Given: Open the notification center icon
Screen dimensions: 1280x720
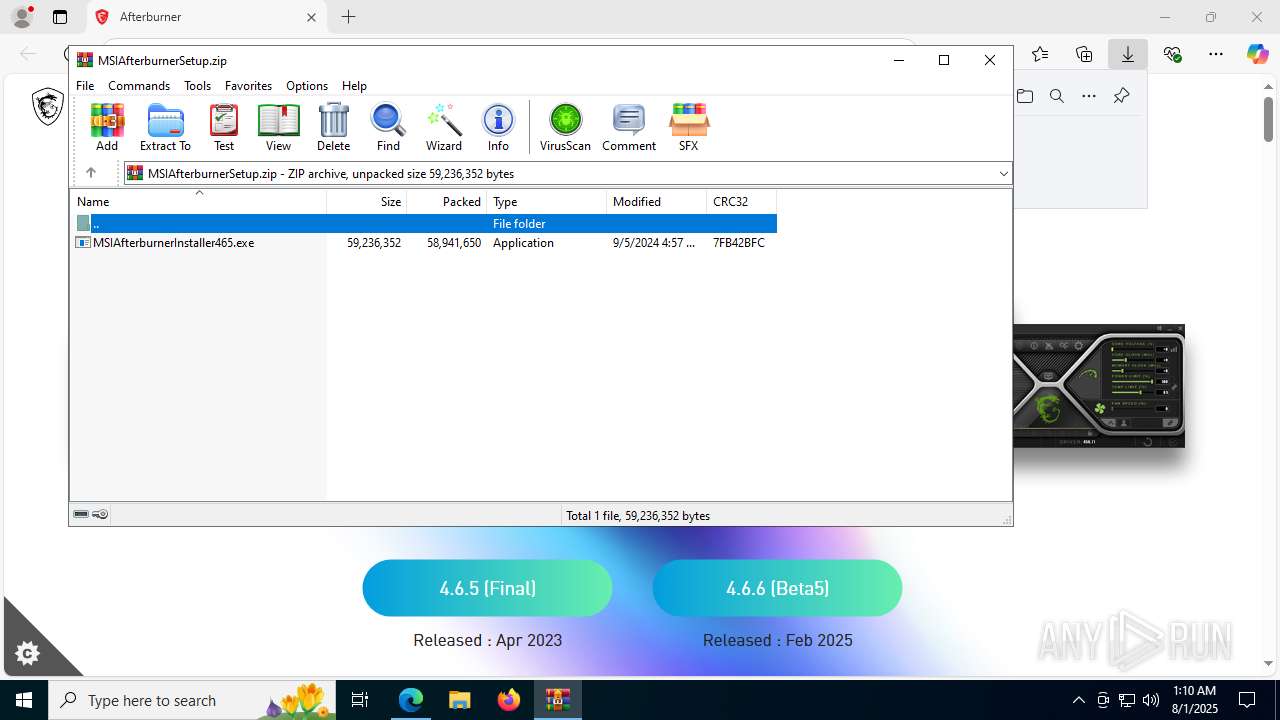Looking at the screenshot, I should [1246, 700].
